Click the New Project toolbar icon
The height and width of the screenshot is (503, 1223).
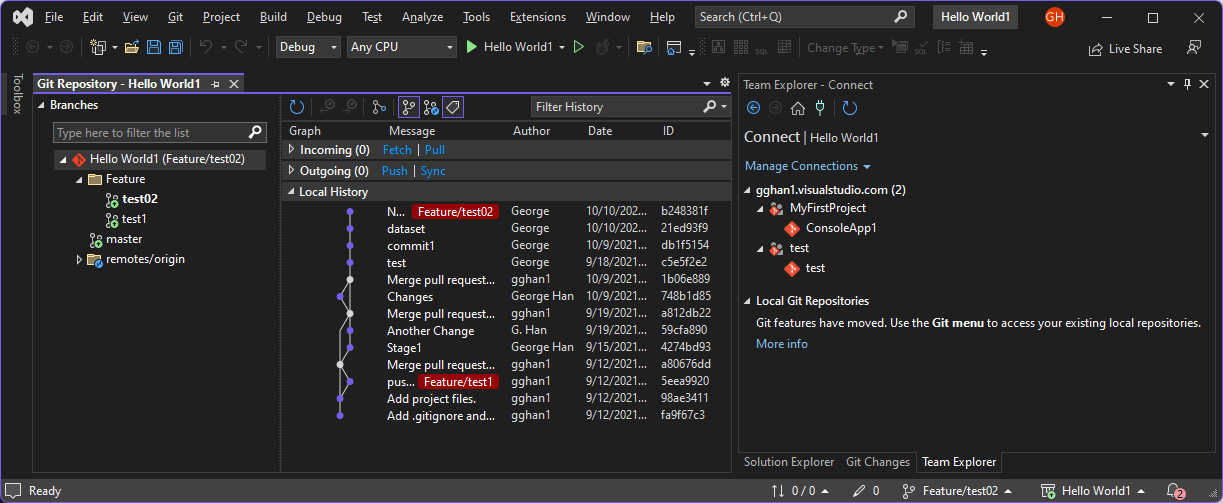(x=97, y=47)
